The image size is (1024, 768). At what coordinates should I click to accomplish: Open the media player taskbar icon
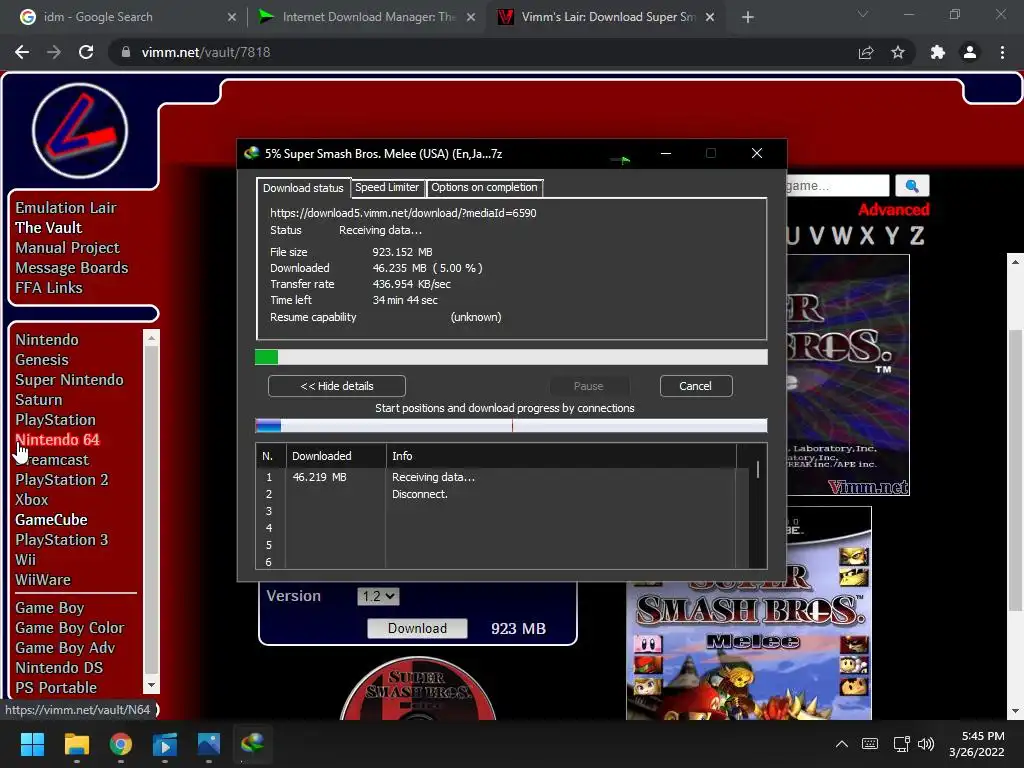point(165,744)
